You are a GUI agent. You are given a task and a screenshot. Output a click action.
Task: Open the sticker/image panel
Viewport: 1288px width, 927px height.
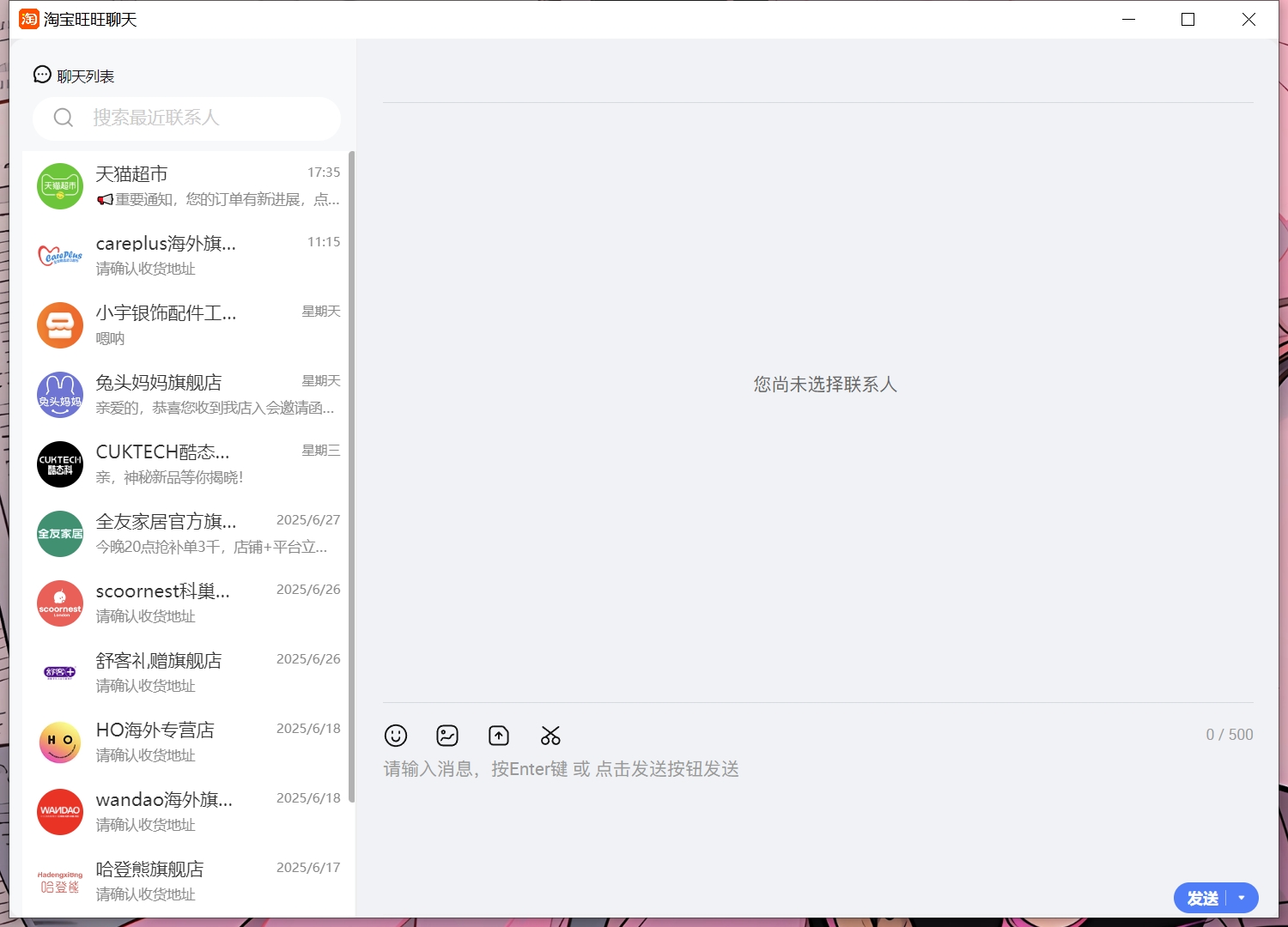click(447, 736)
